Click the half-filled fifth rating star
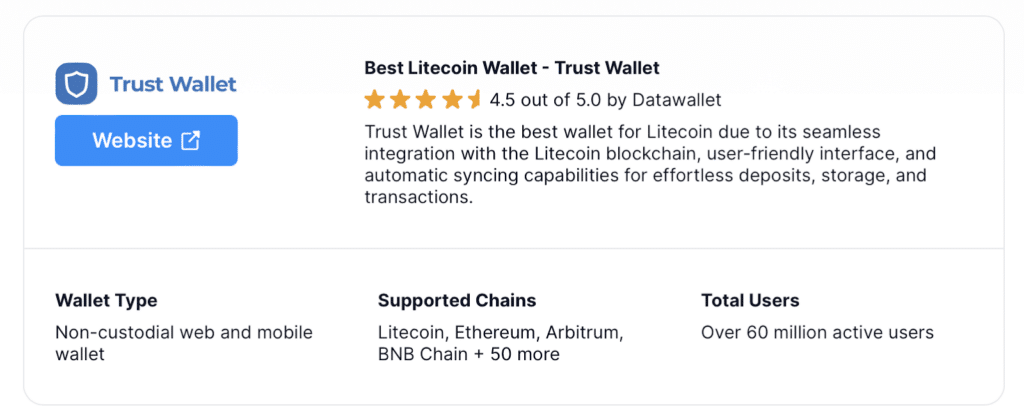 474,100
